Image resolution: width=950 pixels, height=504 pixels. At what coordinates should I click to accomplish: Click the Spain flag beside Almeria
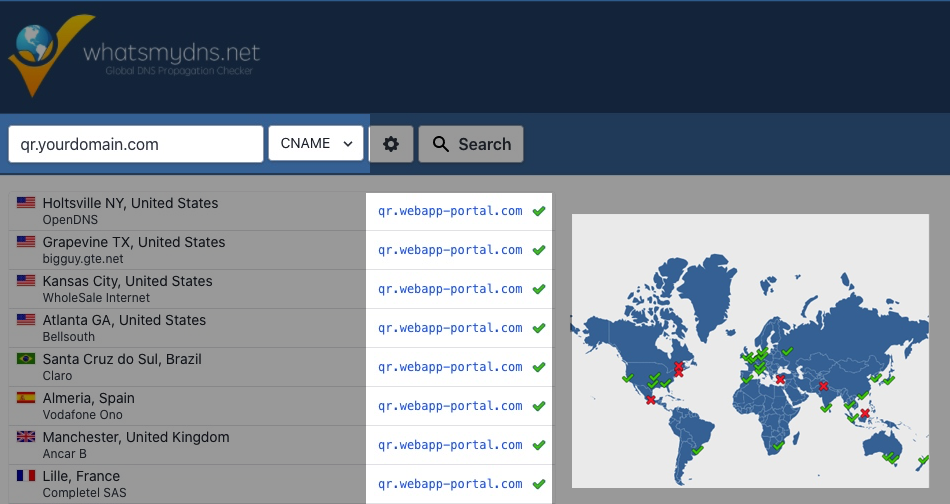pyautogui.click(x=26, y=398)
